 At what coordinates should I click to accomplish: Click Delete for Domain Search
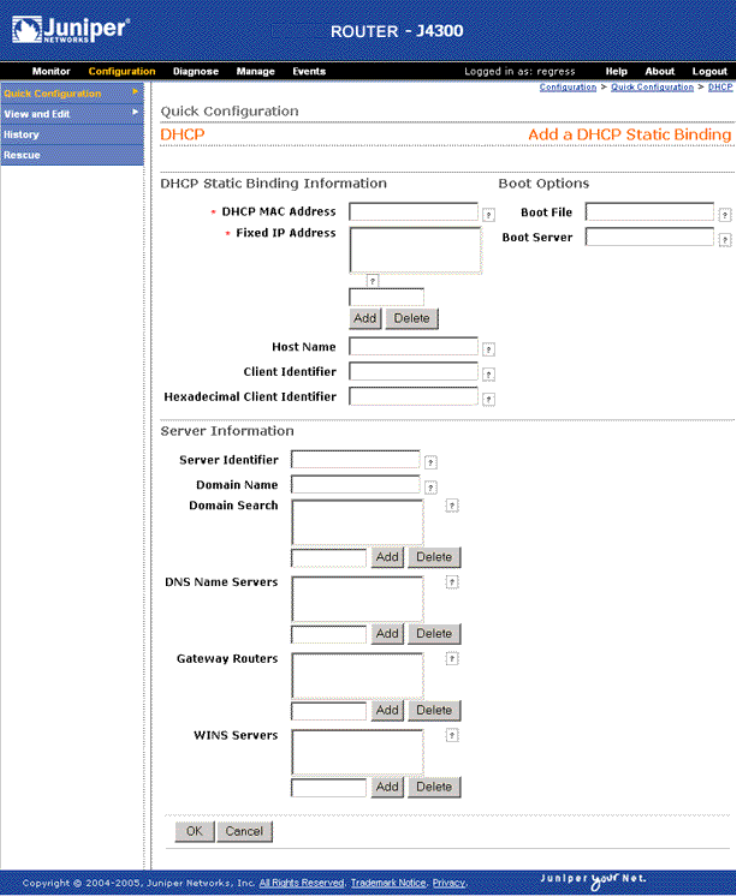pos(434,557)
